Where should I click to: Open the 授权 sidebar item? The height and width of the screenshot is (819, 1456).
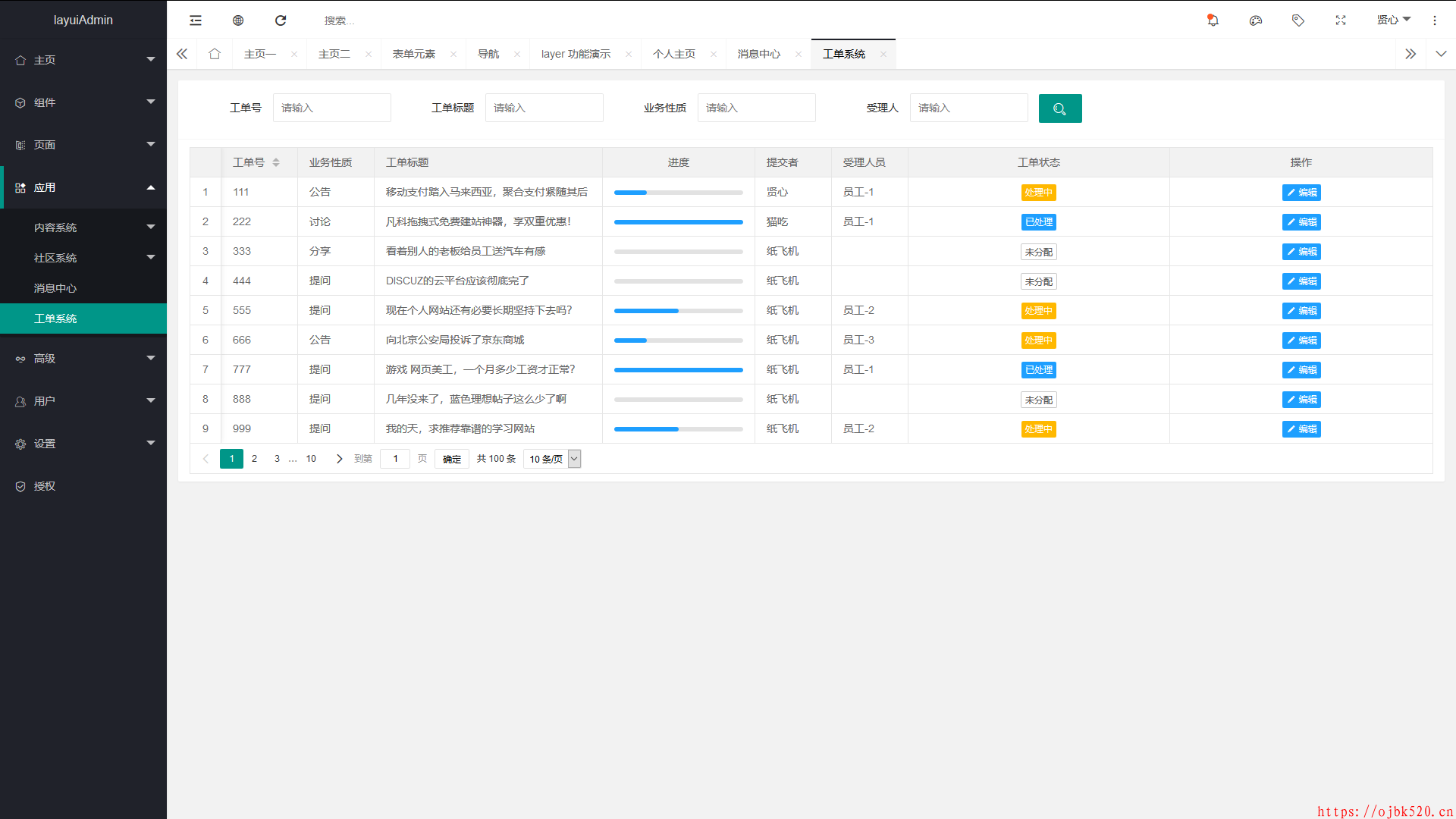pos(83,486)
